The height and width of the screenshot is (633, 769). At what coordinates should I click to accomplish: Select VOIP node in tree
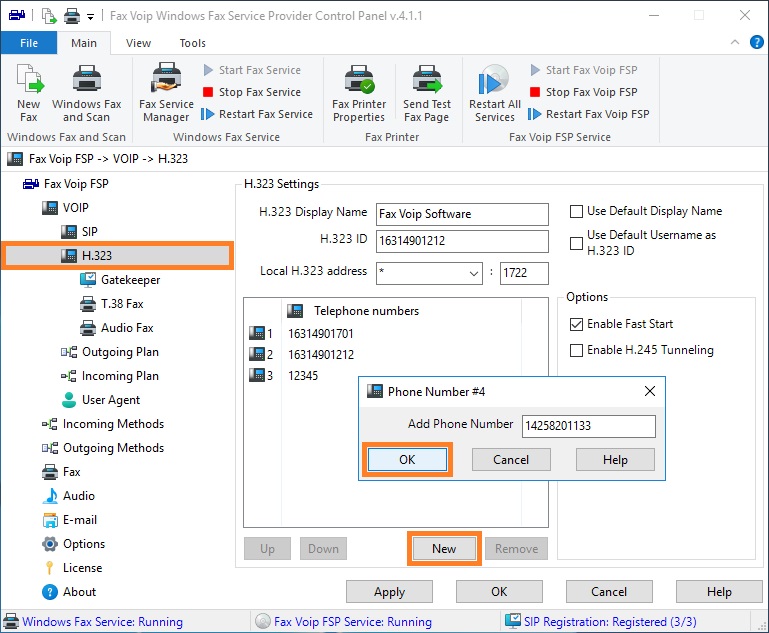pyautogui.click(x=65, y=208)
